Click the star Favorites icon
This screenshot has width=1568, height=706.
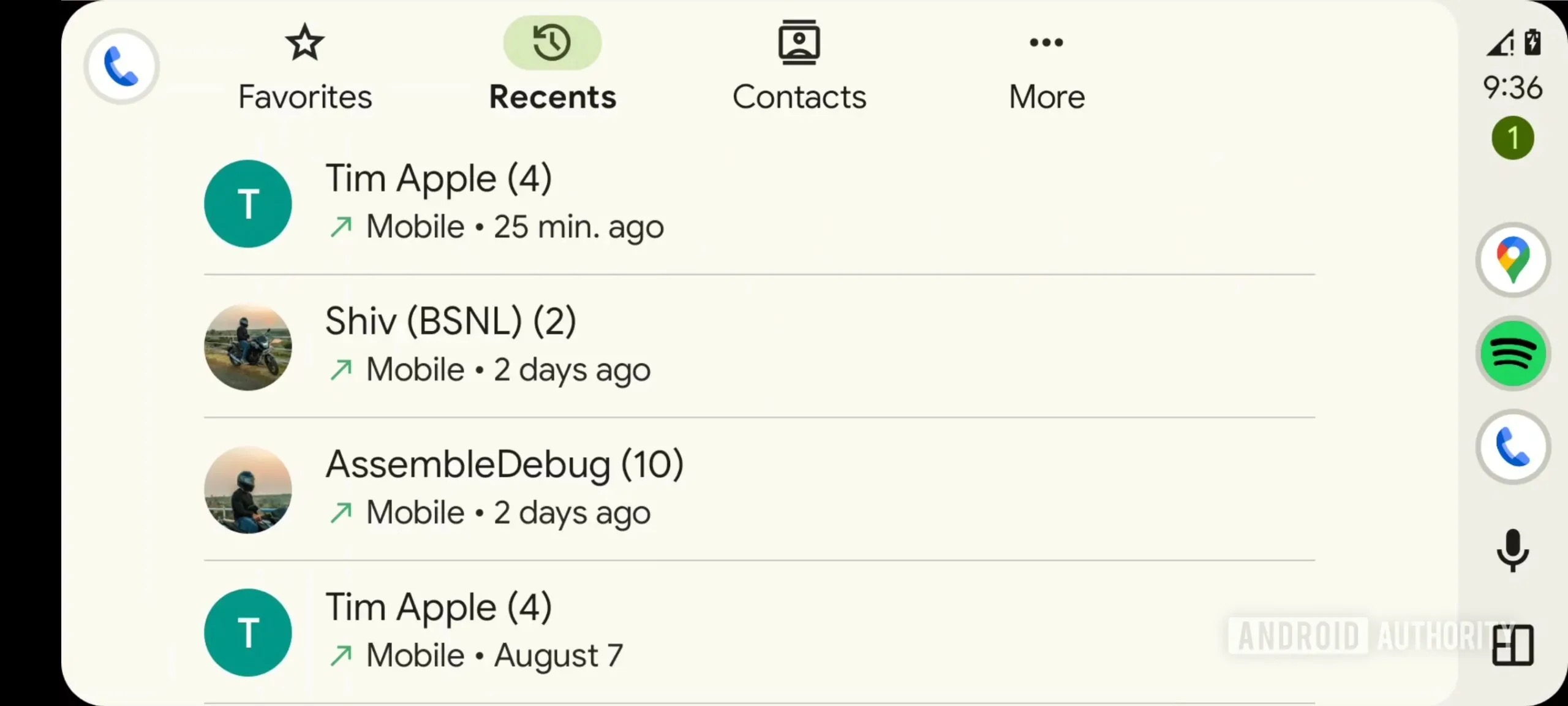click(305, 42)
